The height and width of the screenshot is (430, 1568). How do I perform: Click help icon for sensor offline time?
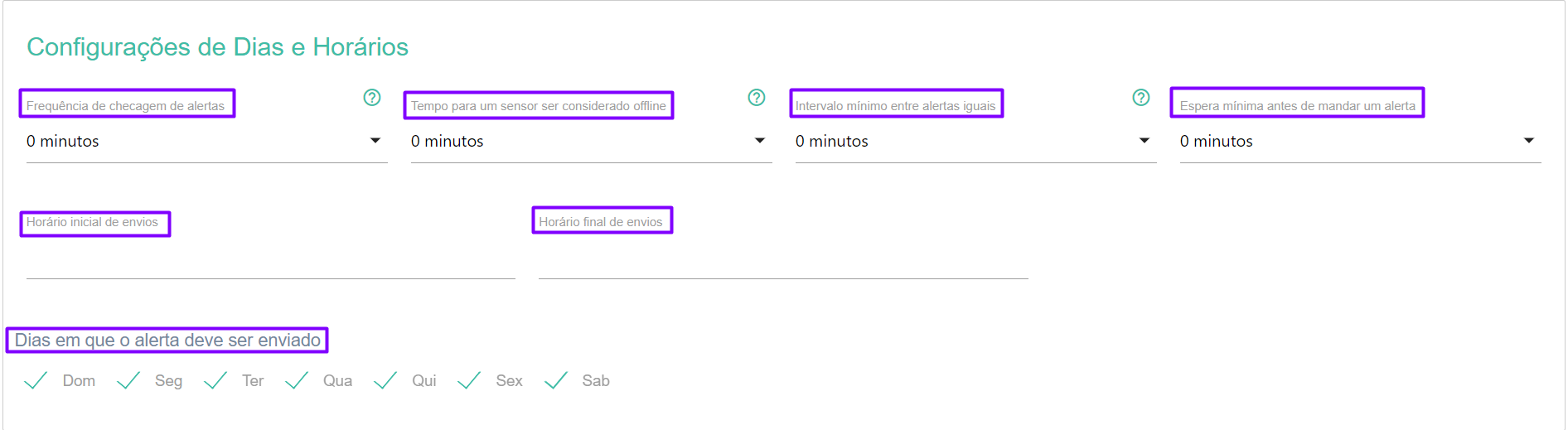coord(757,98)
